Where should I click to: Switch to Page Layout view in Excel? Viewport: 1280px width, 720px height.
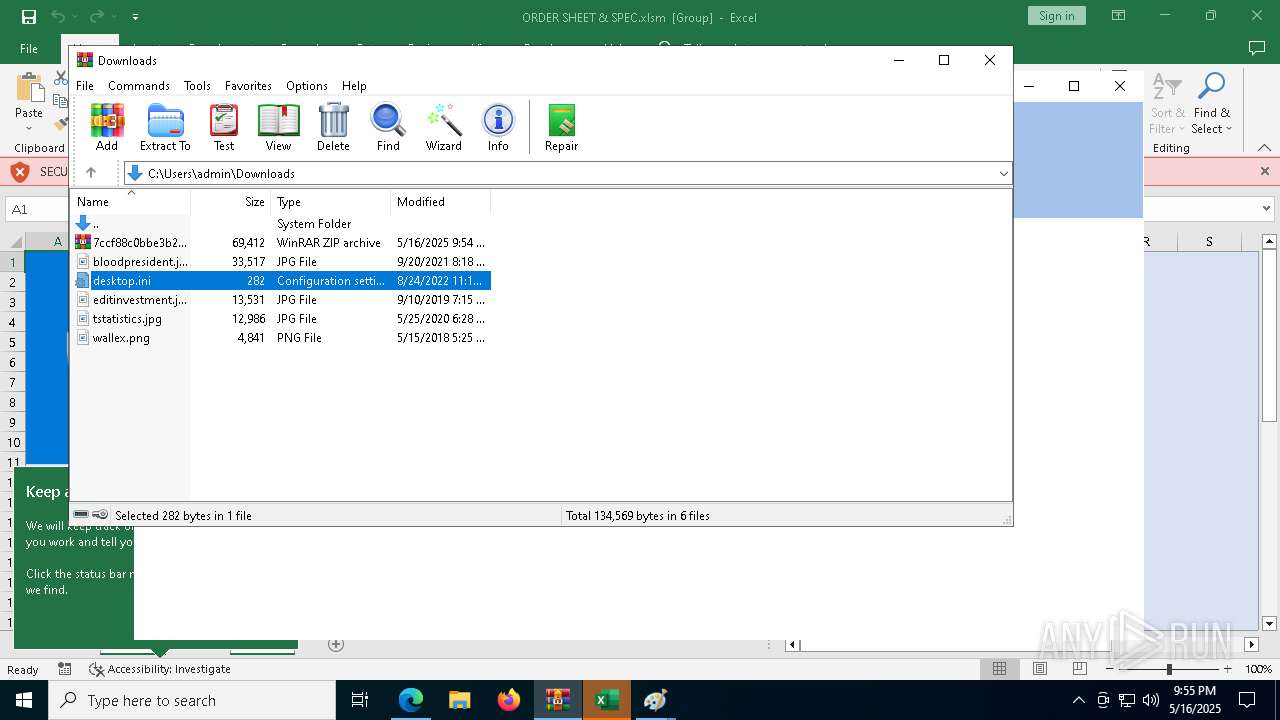[1039, 669]
